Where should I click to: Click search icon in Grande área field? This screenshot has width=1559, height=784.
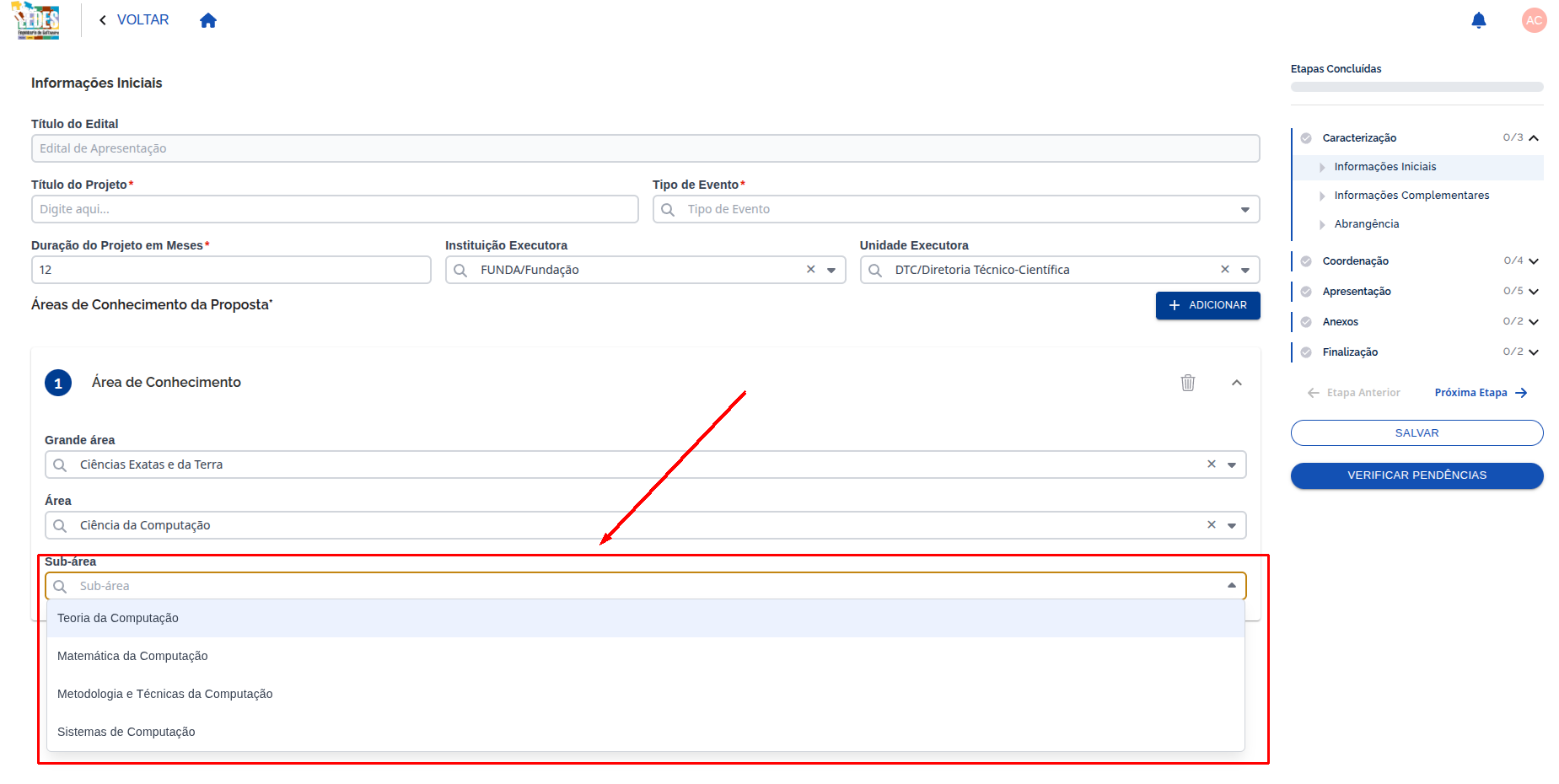click(60, 464)
